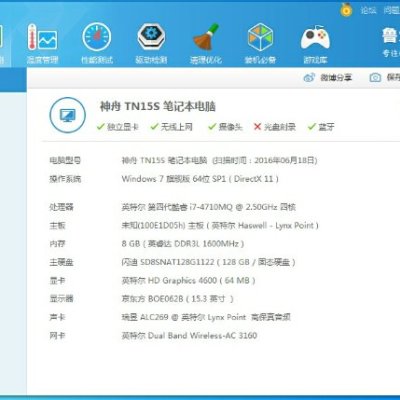
Task: Click the 神舟 TN15S 笔记本电脑 heading
Action: pyautogui.click(x=158, y=107)
